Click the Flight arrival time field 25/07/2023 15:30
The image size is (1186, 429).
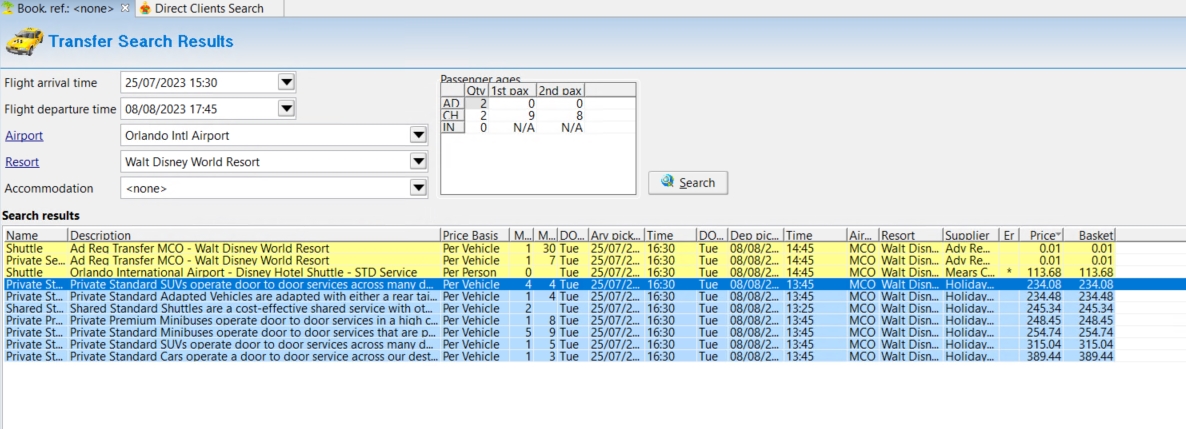coord(208,82)
